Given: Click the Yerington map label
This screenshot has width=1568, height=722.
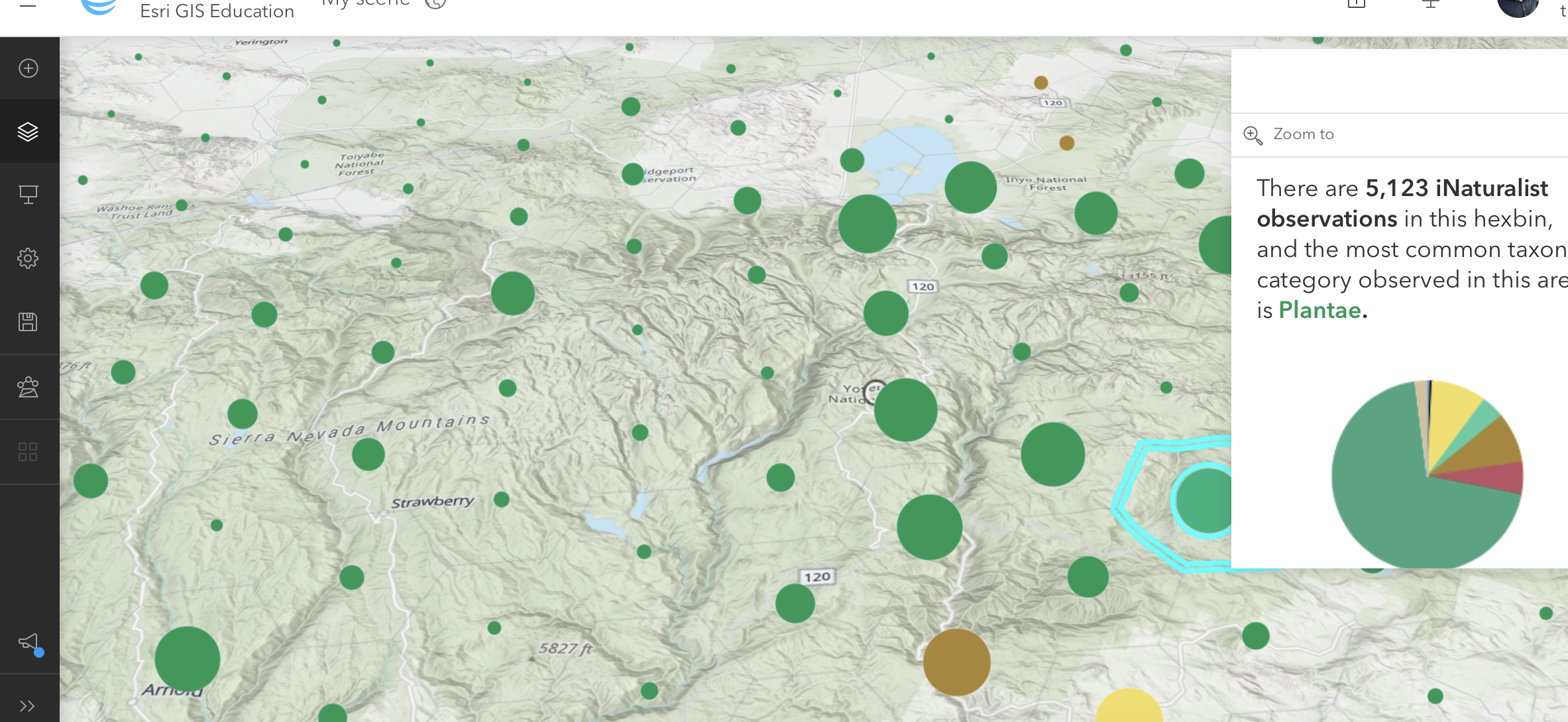Looking at the screenshot, I should (261, 42).
